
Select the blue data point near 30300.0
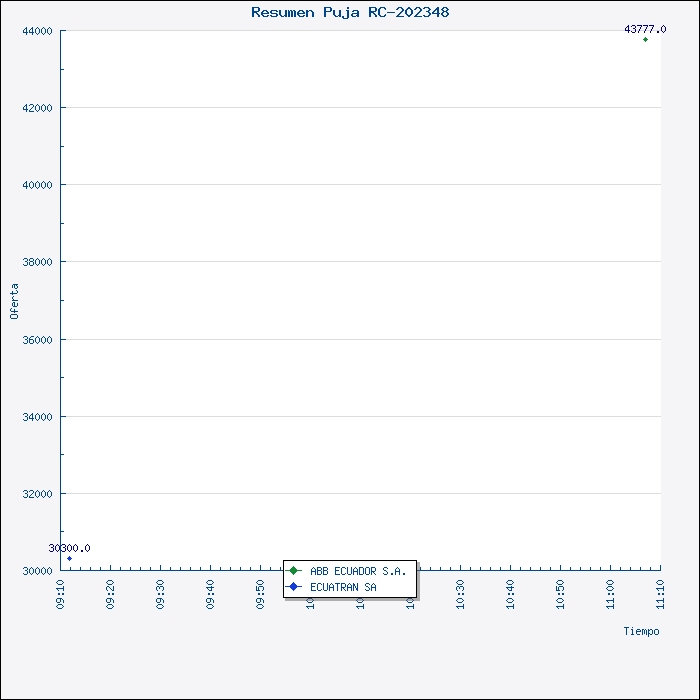69,559
